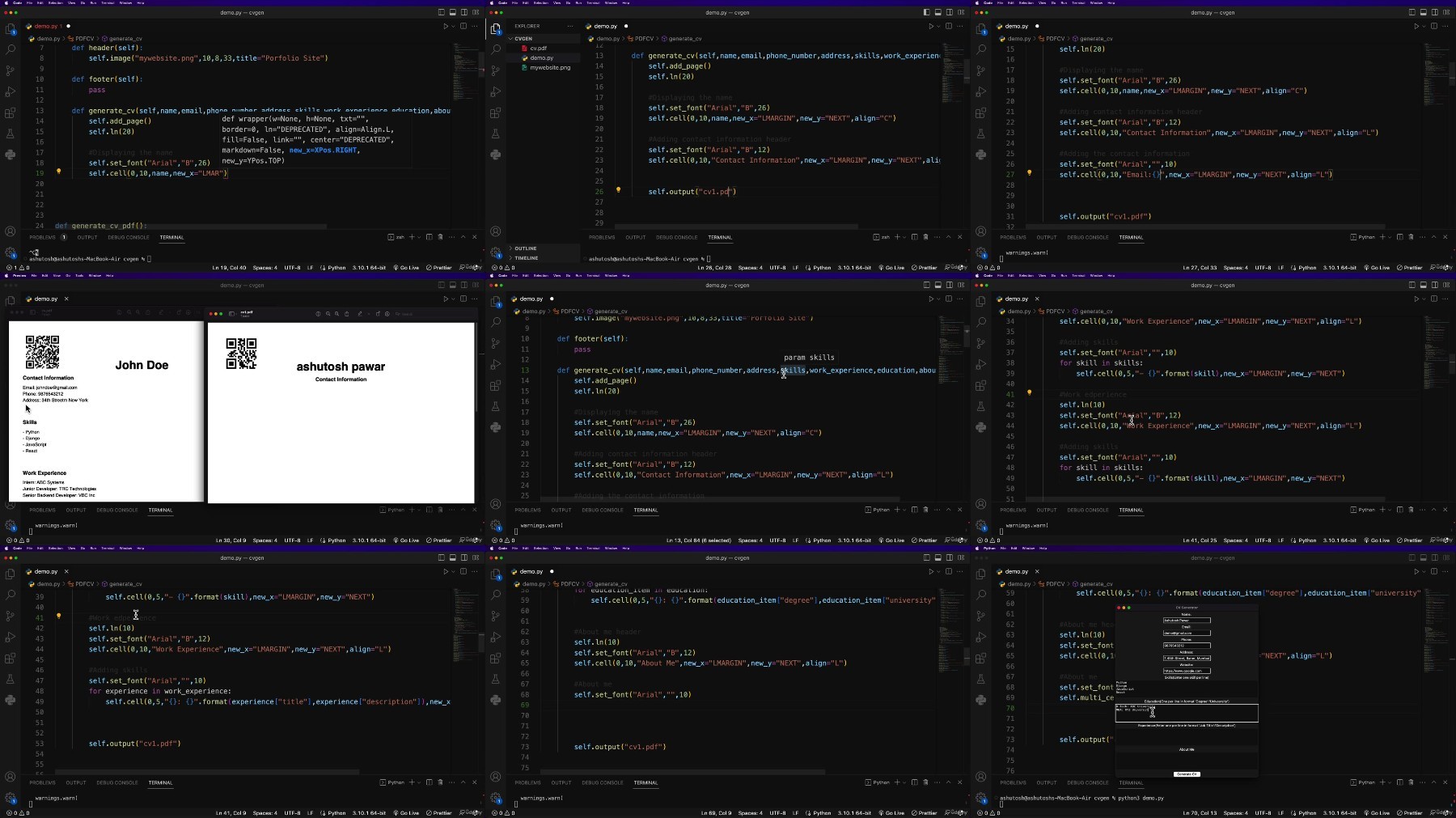The width and height of the screenshot is (1456, 818).
Task: Open the cv.pdf file in Explorer
Action: click(538, 48)
